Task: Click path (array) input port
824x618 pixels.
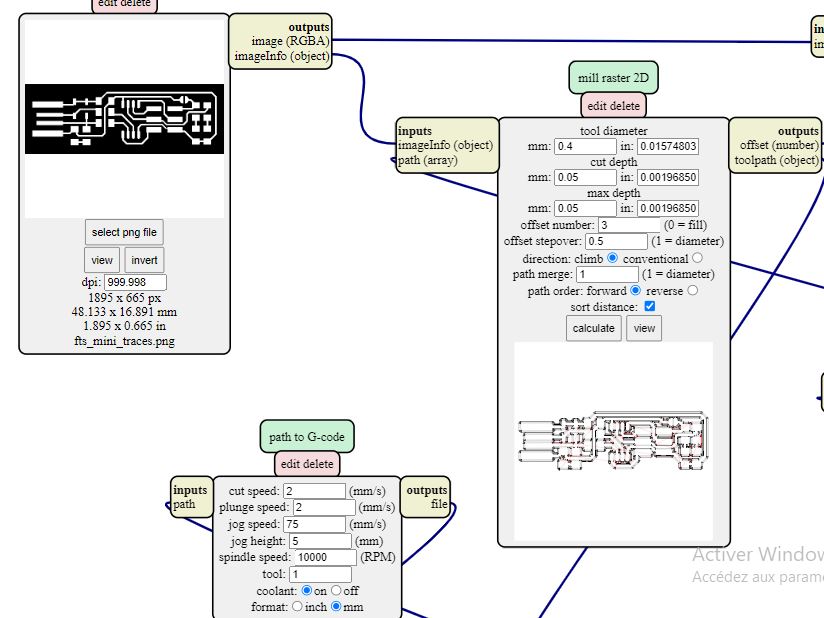Action: pyautogui.click(x=427, y=160)
